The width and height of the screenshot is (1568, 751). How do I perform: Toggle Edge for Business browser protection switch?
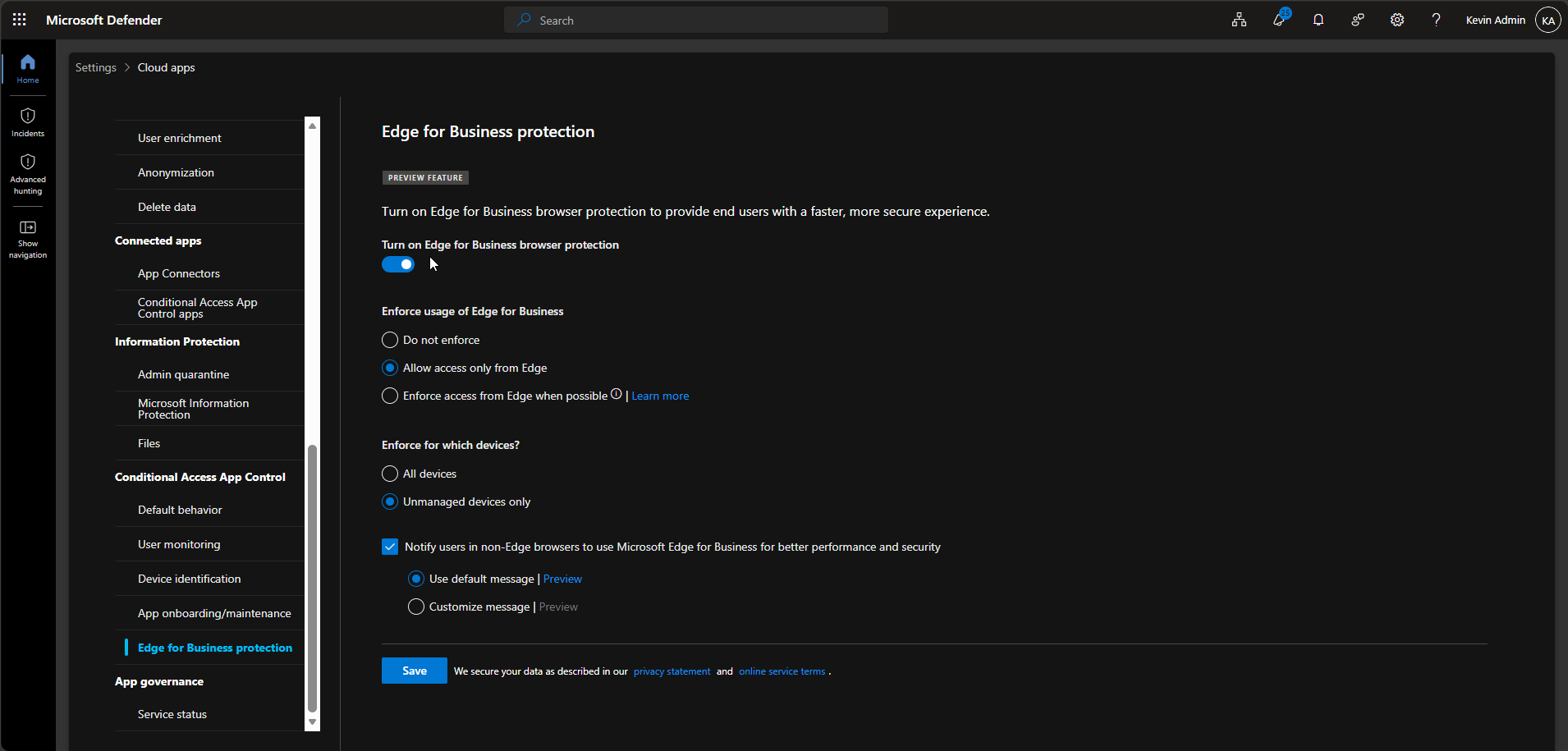(398, 264)
